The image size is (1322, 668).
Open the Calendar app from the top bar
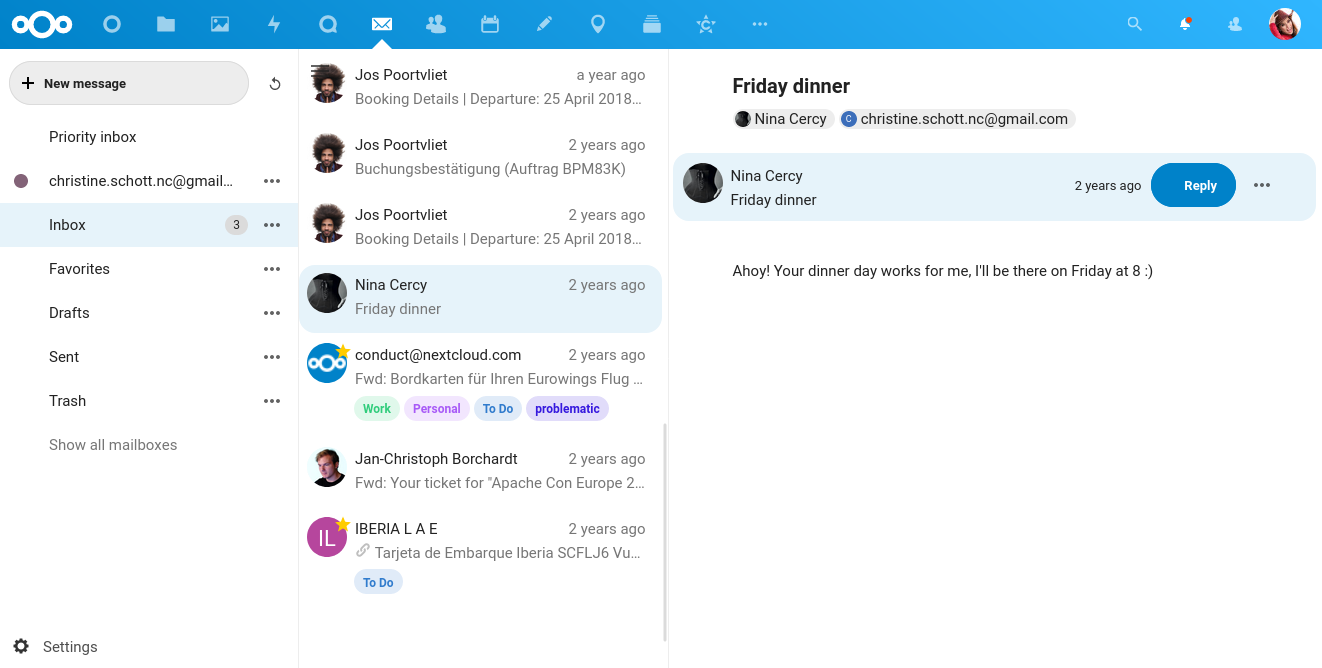click(x=490, y=23)
